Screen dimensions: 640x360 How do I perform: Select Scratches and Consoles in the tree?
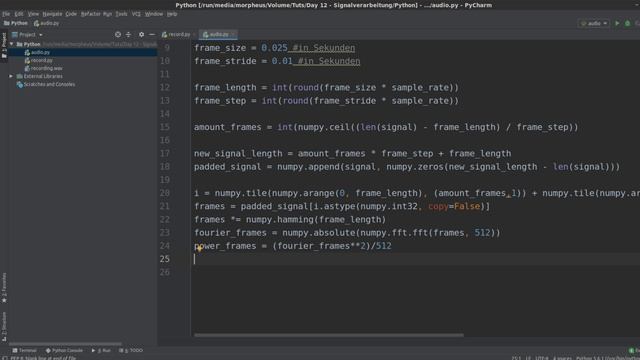tap(49, 84)
